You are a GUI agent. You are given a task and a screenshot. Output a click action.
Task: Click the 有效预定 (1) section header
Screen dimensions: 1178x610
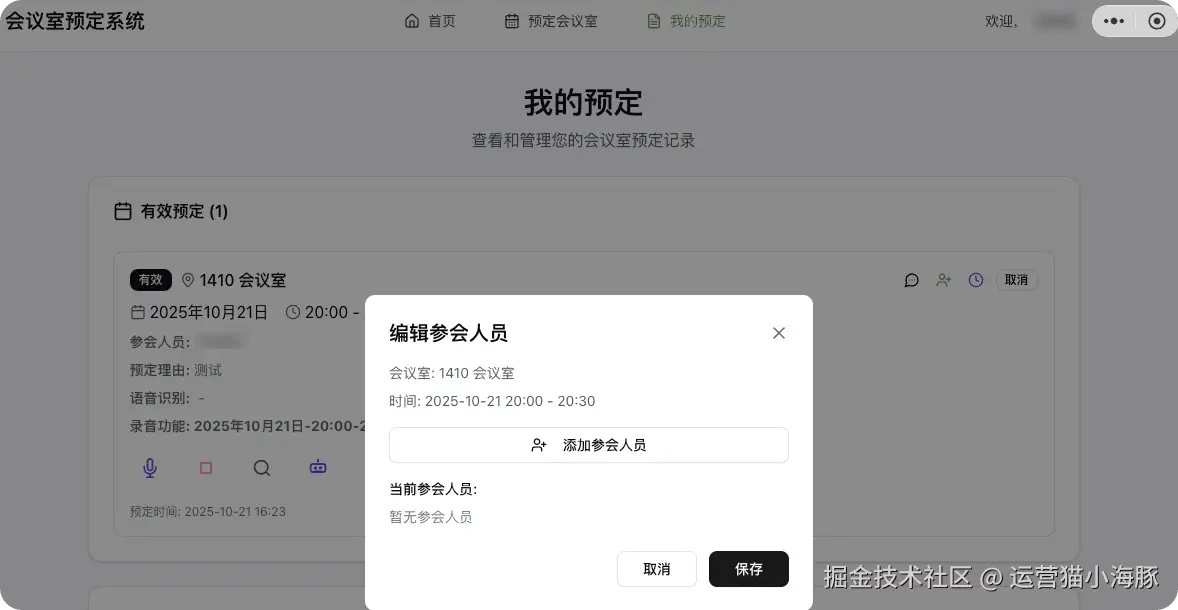(184, 212)
